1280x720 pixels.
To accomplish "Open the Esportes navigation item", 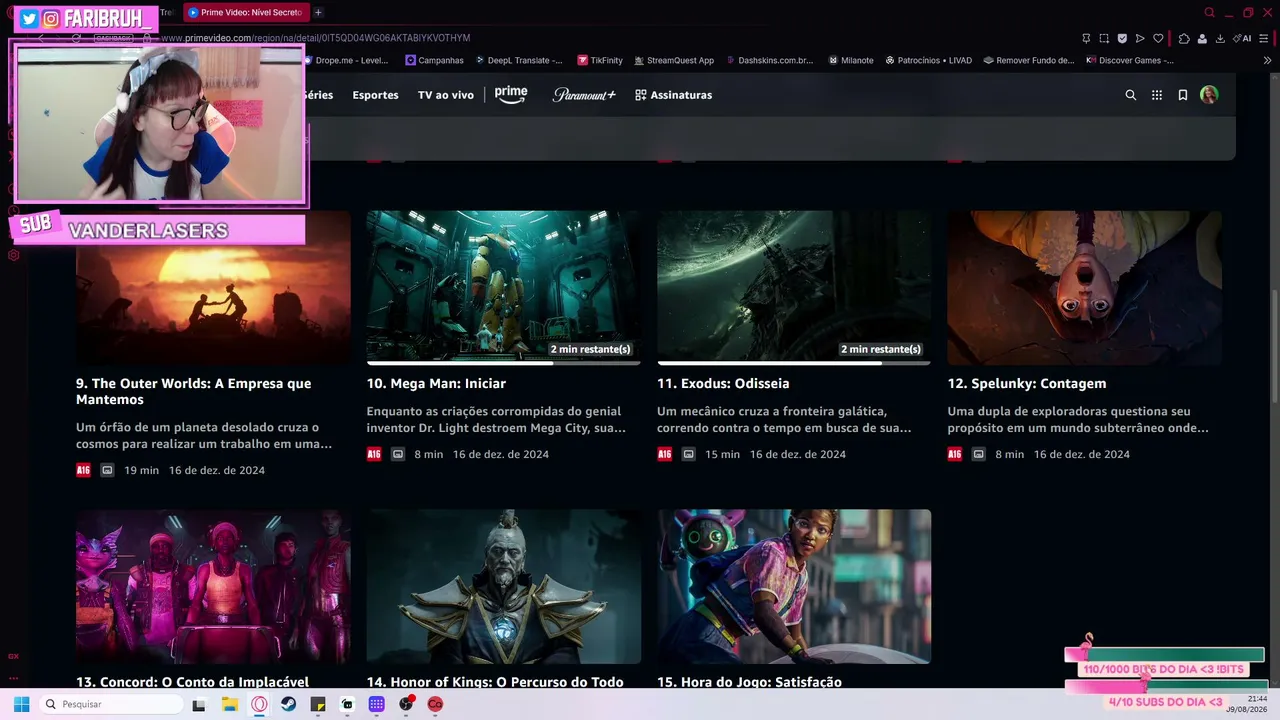I will 375,95.
